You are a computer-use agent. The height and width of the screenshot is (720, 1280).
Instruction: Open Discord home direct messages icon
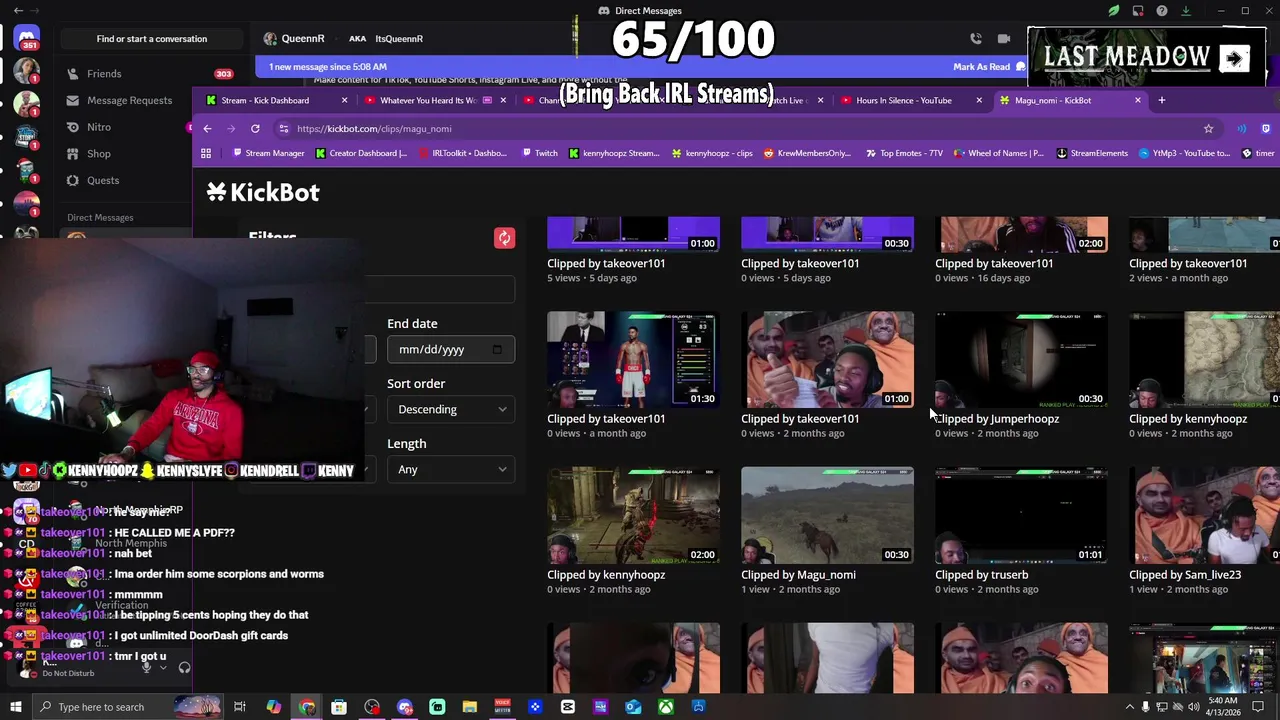(x=27, y=38)
